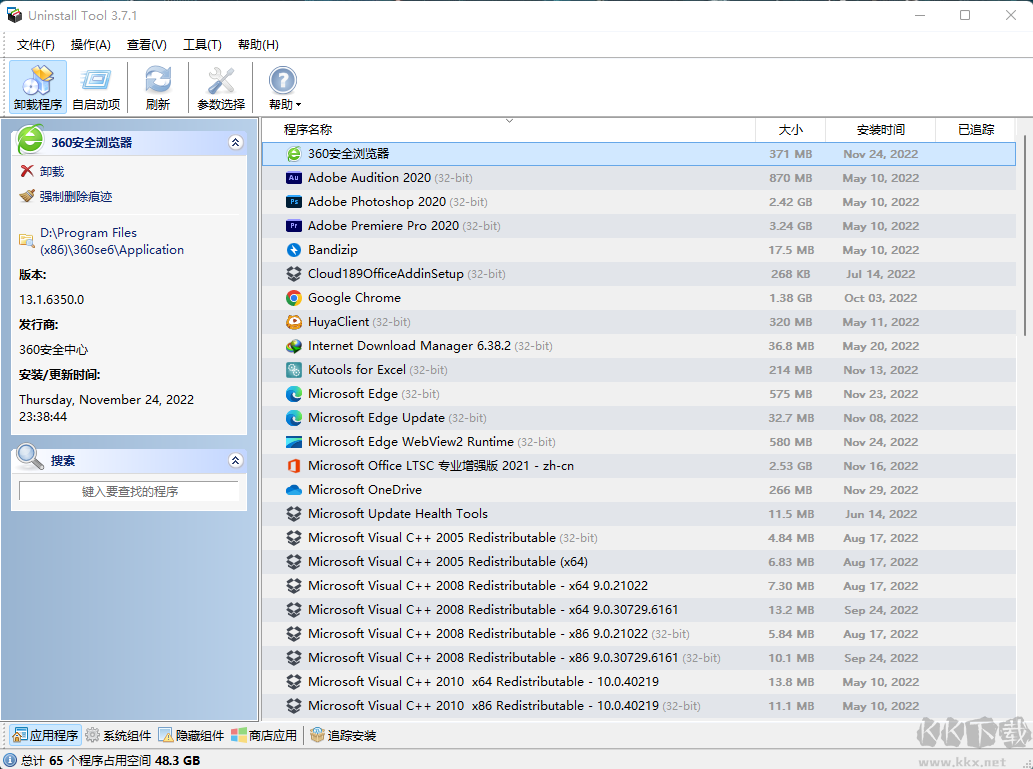Click the 键入要查找的程序 search field
This screenshot has width=1033, height=769.
click(x=129, y=492)
